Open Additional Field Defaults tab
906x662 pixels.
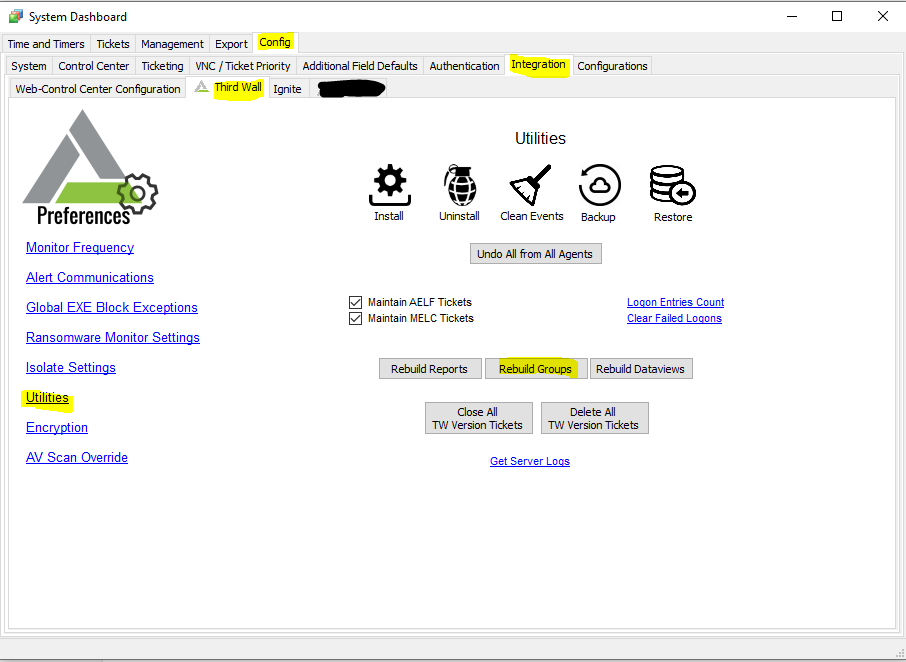tap(360, 66)
